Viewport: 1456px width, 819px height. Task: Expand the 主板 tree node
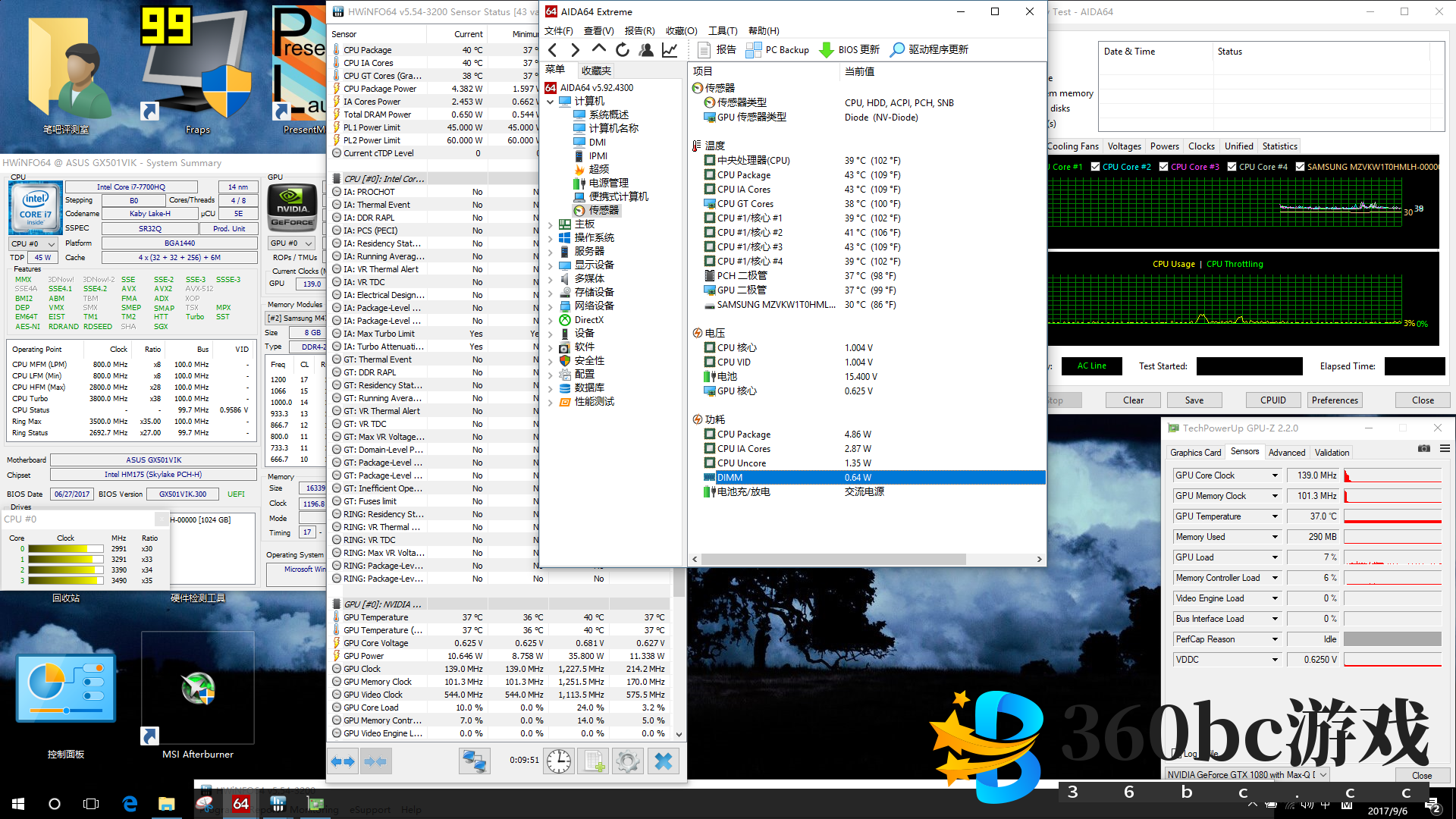click(551, 224)
